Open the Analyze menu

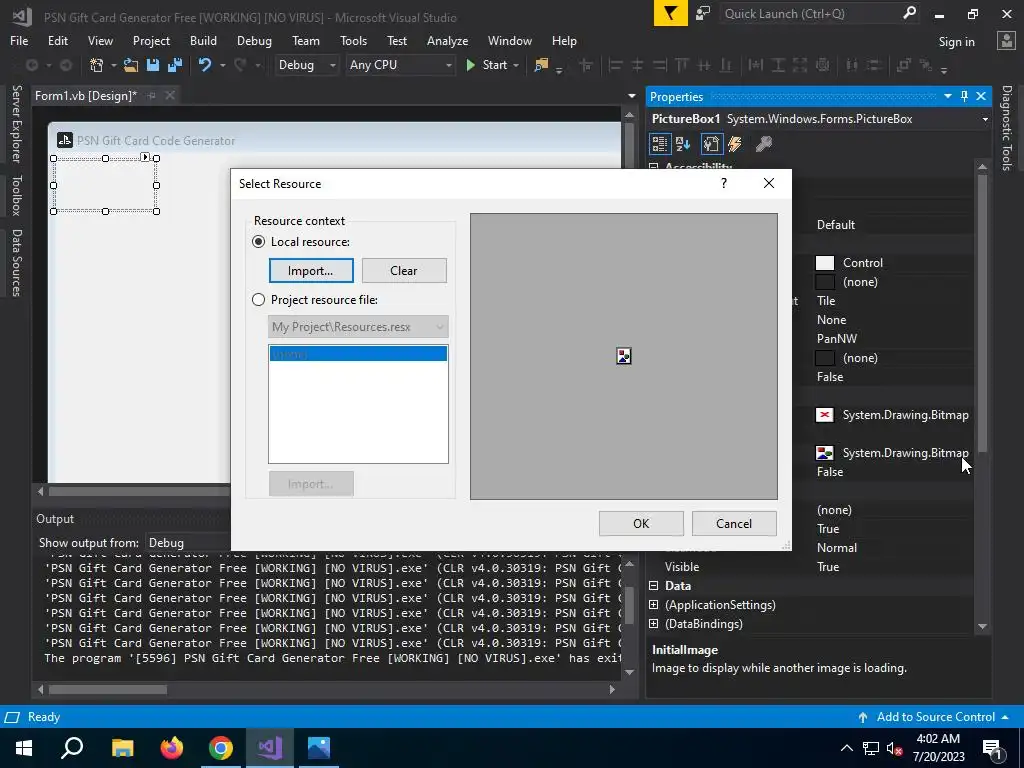point(447,40)
